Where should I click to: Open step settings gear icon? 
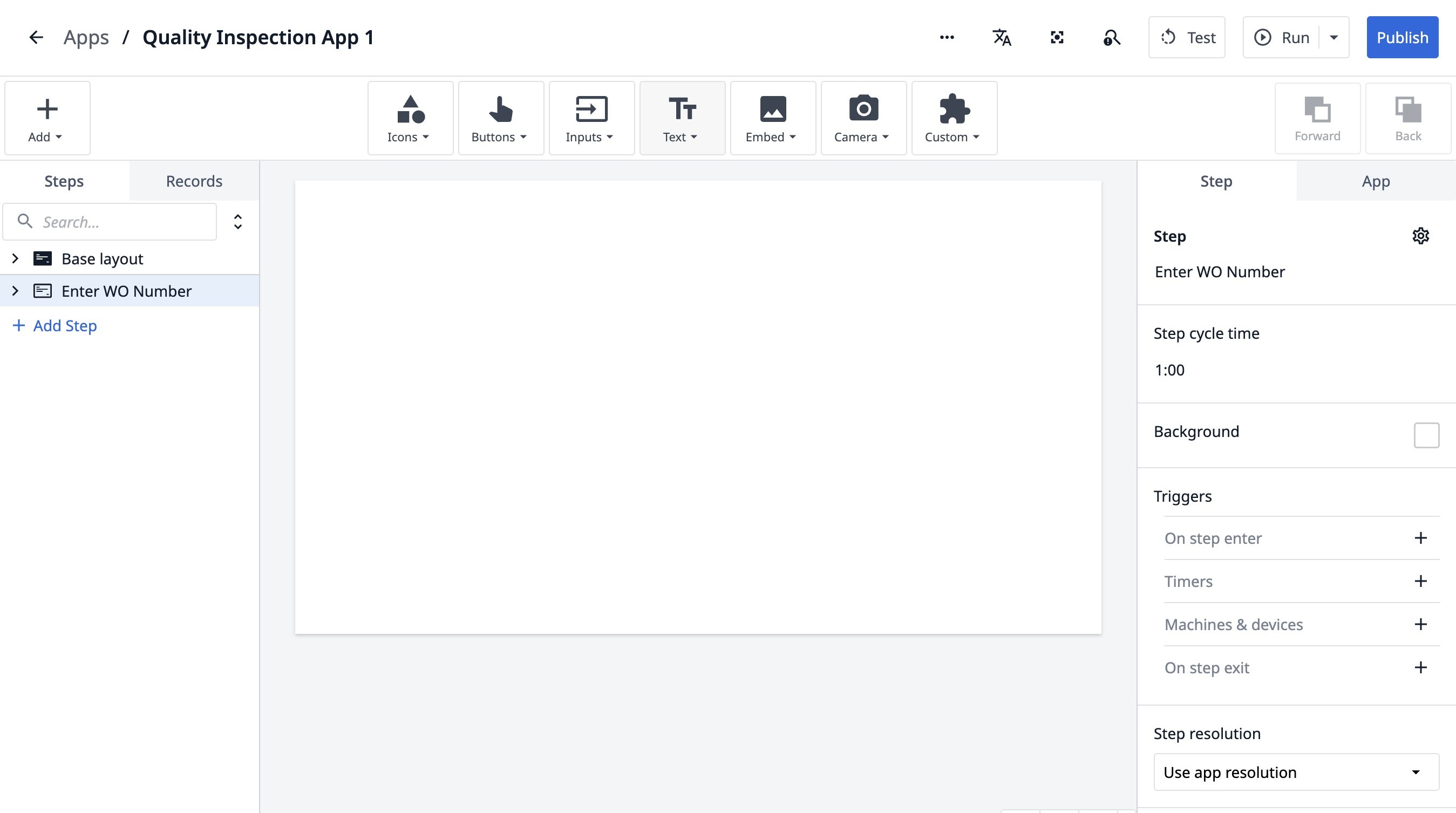1420,236
